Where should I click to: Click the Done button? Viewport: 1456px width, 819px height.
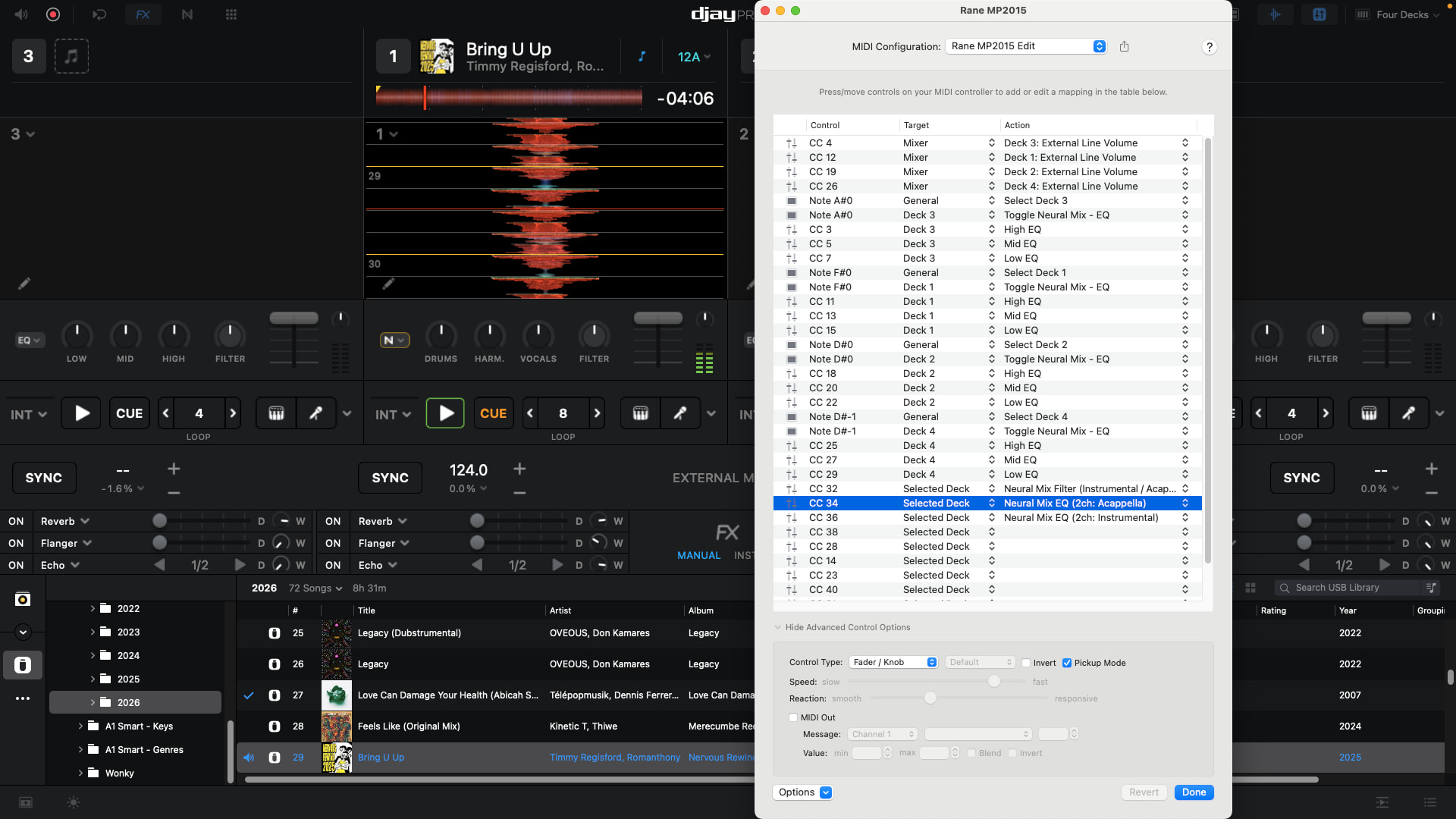click(x=1193, y=792)
